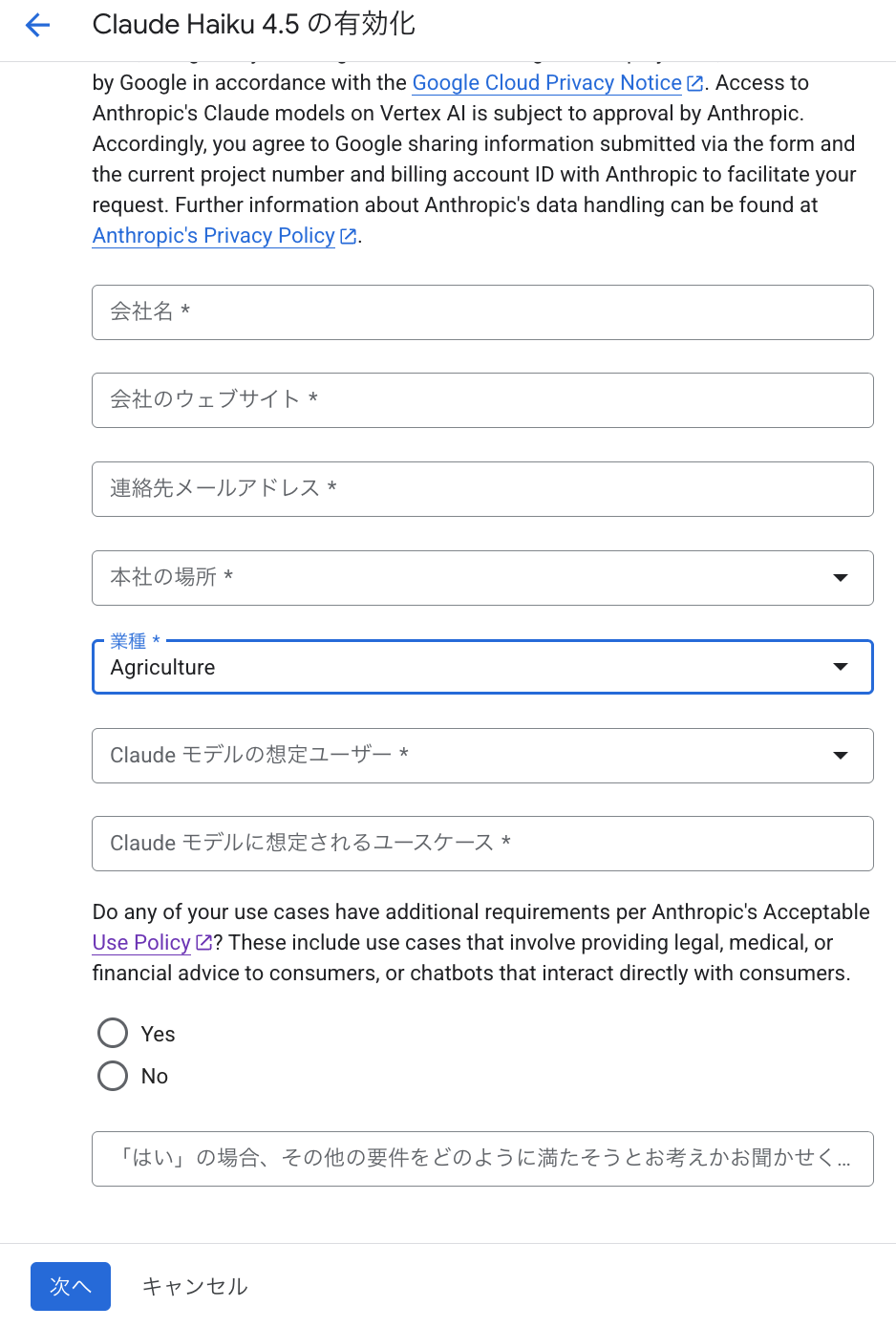Image resolution: width=896 pixels, height=1328 pixels.
Task: Click the dropdown arrow in 業種 field
Action: (x=841, y=667)
